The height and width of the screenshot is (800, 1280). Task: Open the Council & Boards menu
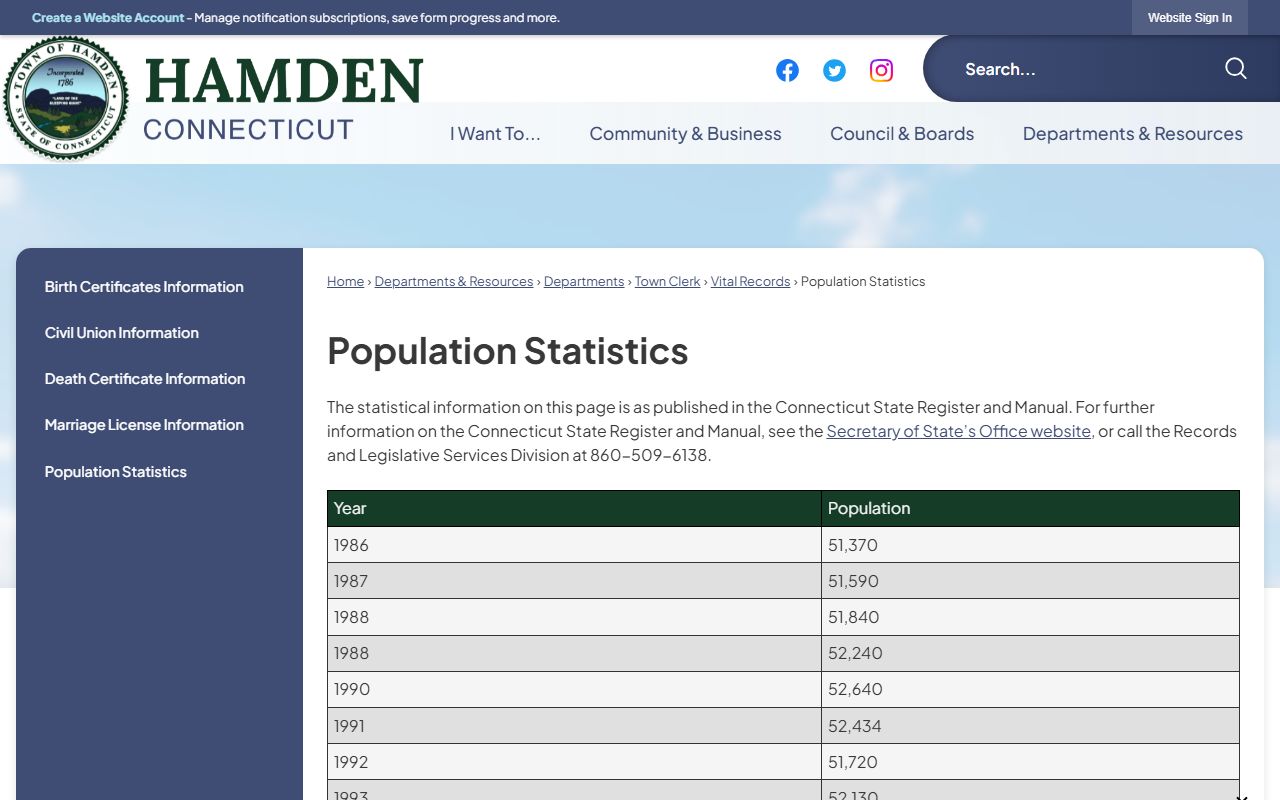tap(902, 133)
